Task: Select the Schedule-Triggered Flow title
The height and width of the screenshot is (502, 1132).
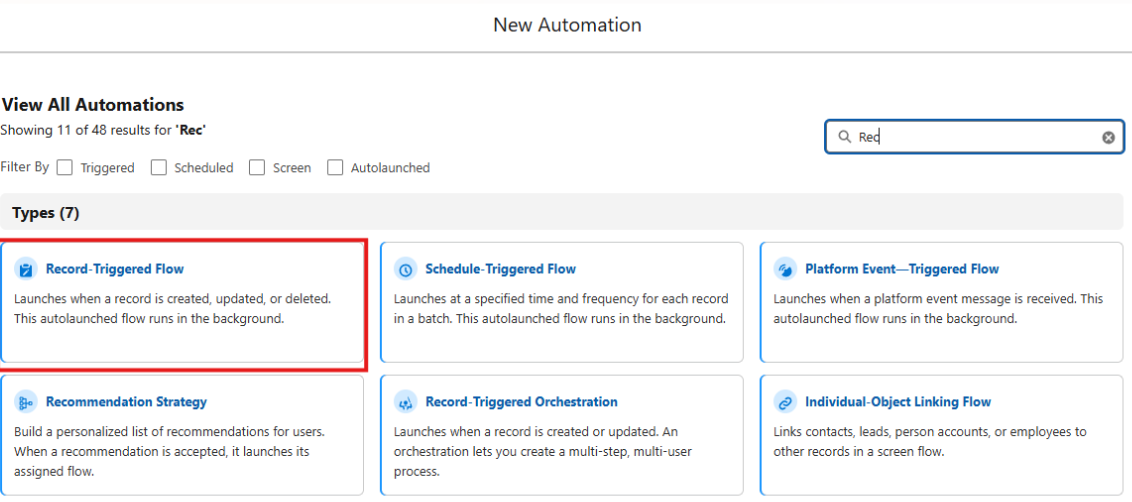Action: 500,269
